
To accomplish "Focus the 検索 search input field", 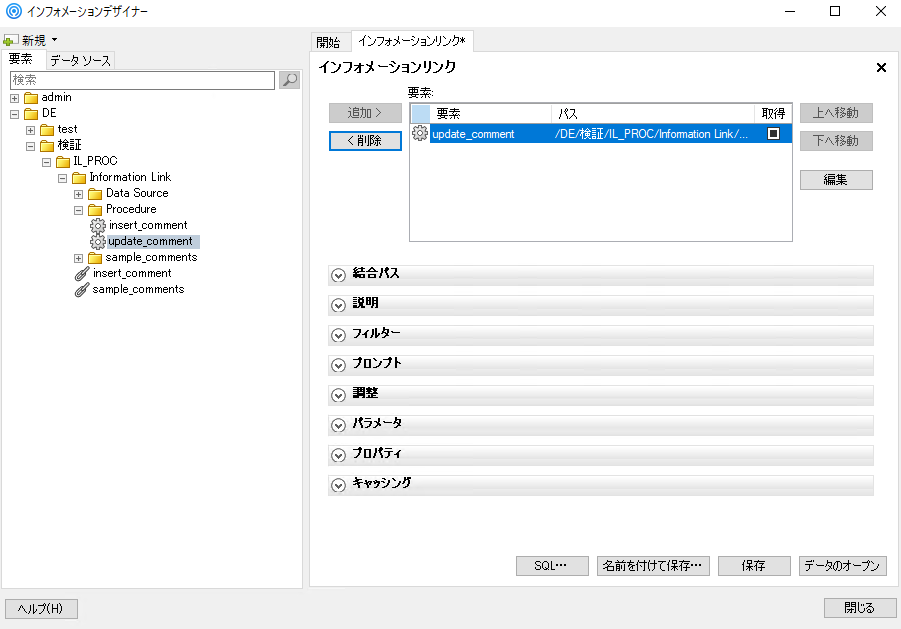I will tap(143, 80).
